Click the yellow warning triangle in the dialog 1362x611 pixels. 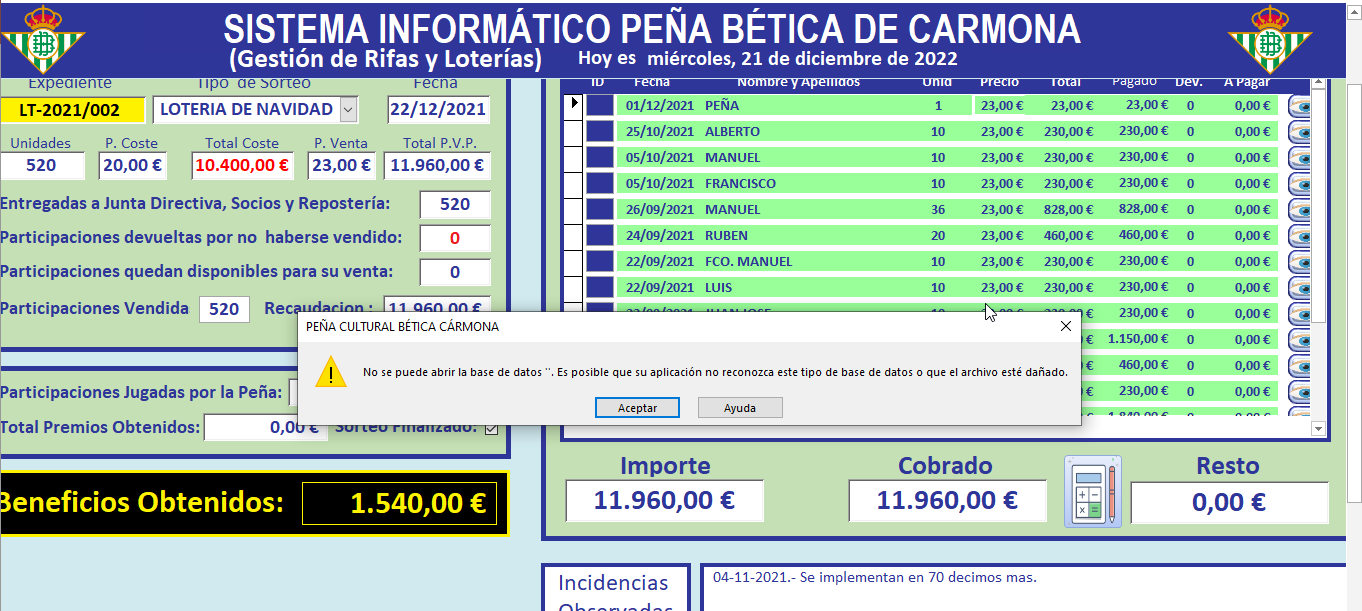click(x=331, y=375)
